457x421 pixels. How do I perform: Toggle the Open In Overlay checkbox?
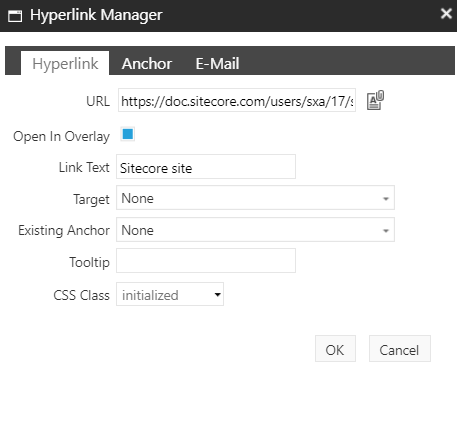[128, 134]
